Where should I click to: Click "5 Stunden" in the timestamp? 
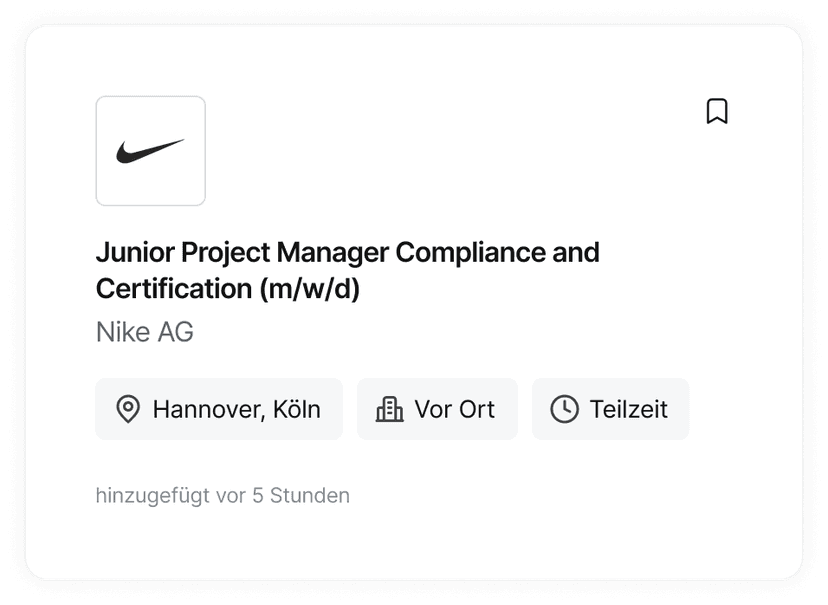[301, 495]
